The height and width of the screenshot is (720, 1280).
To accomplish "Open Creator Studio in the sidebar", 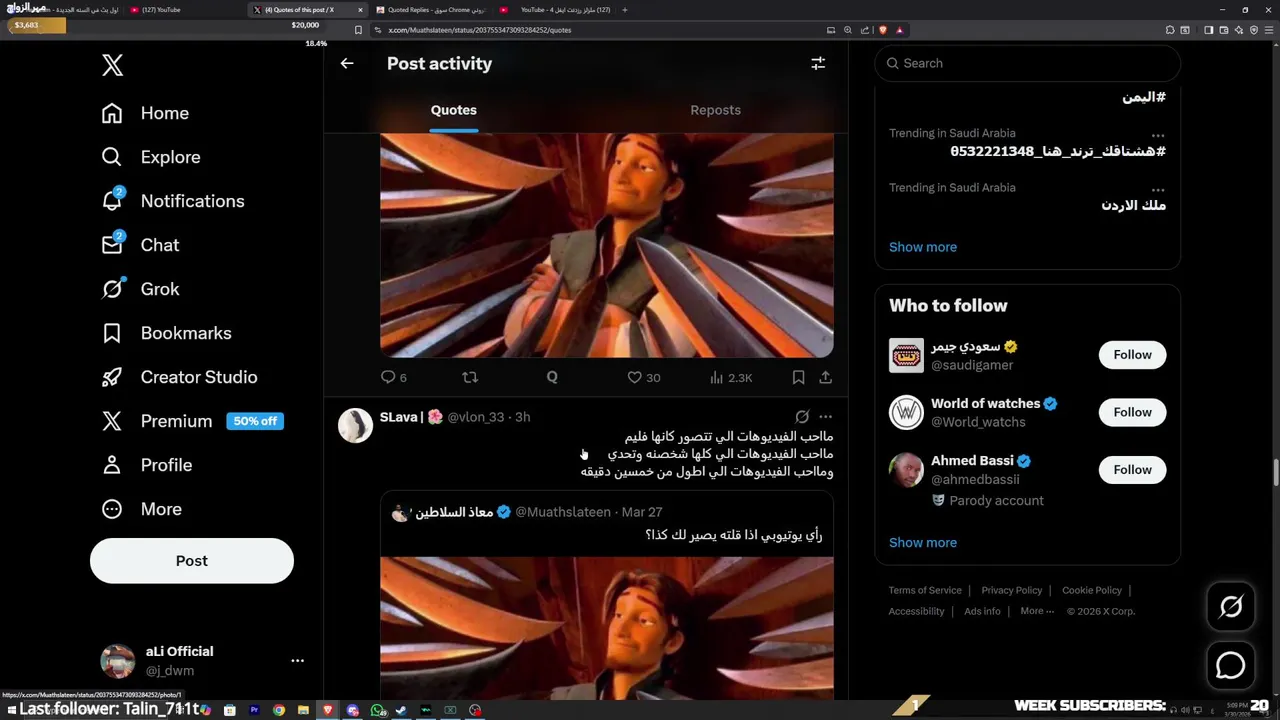I will 179,377.
